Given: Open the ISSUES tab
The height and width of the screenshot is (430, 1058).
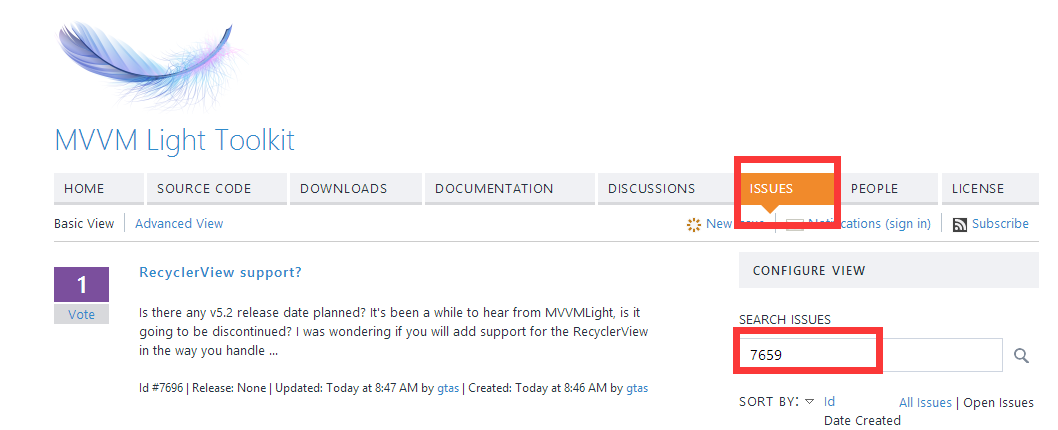Looking at the screenshot, I should (787, 188).
